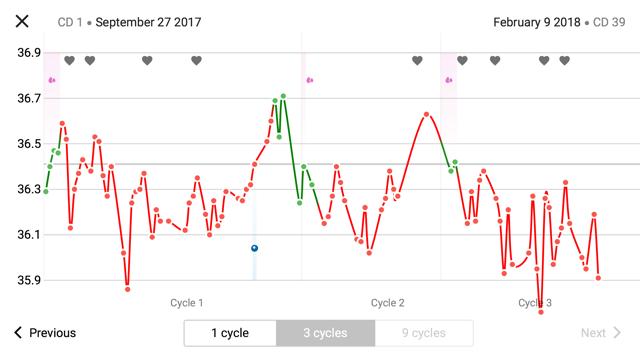Click the Cycle 2 peak point near 36.6

point(427,115)
